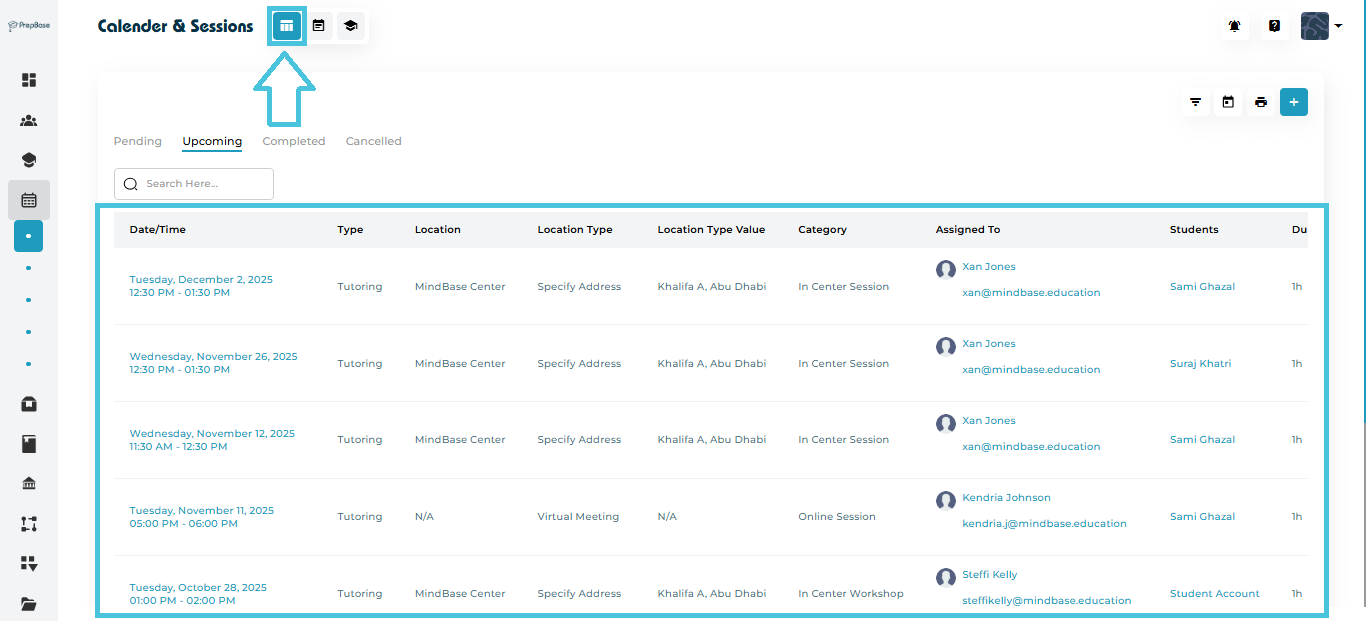
Task: Open the help question mark icon
Action: click(x=1274, y=26)
